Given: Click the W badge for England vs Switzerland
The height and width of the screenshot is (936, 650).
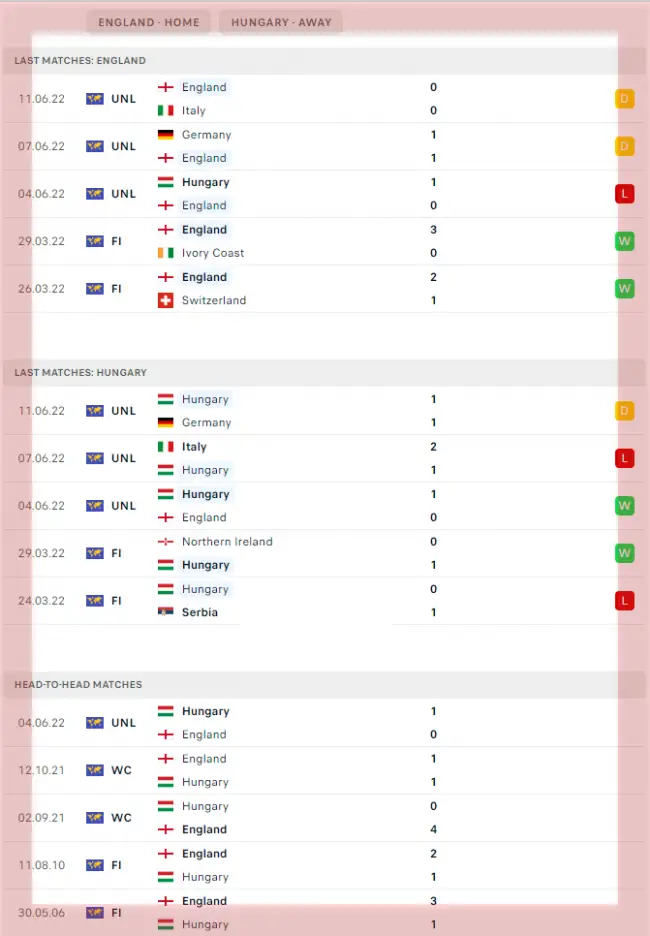Looking at the screenshot, I should (625, 289).
